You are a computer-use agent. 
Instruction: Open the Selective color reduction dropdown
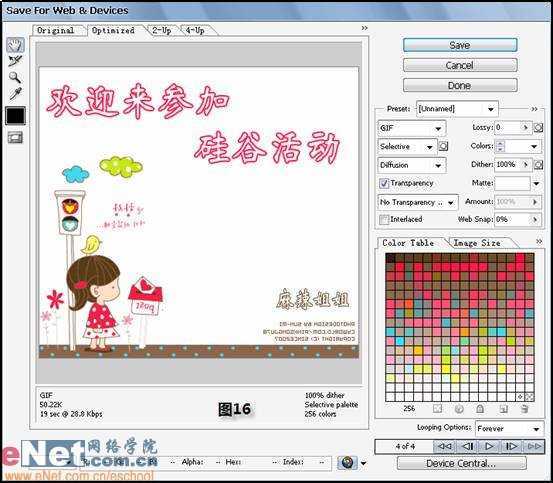pyautogui.click(x=407, y=146)
